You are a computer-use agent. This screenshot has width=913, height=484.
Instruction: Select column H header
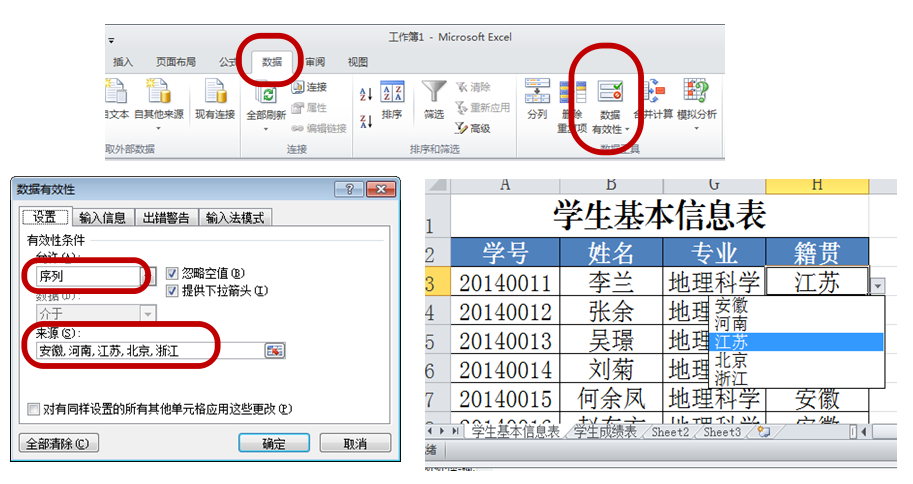click(x=817, y=186)
